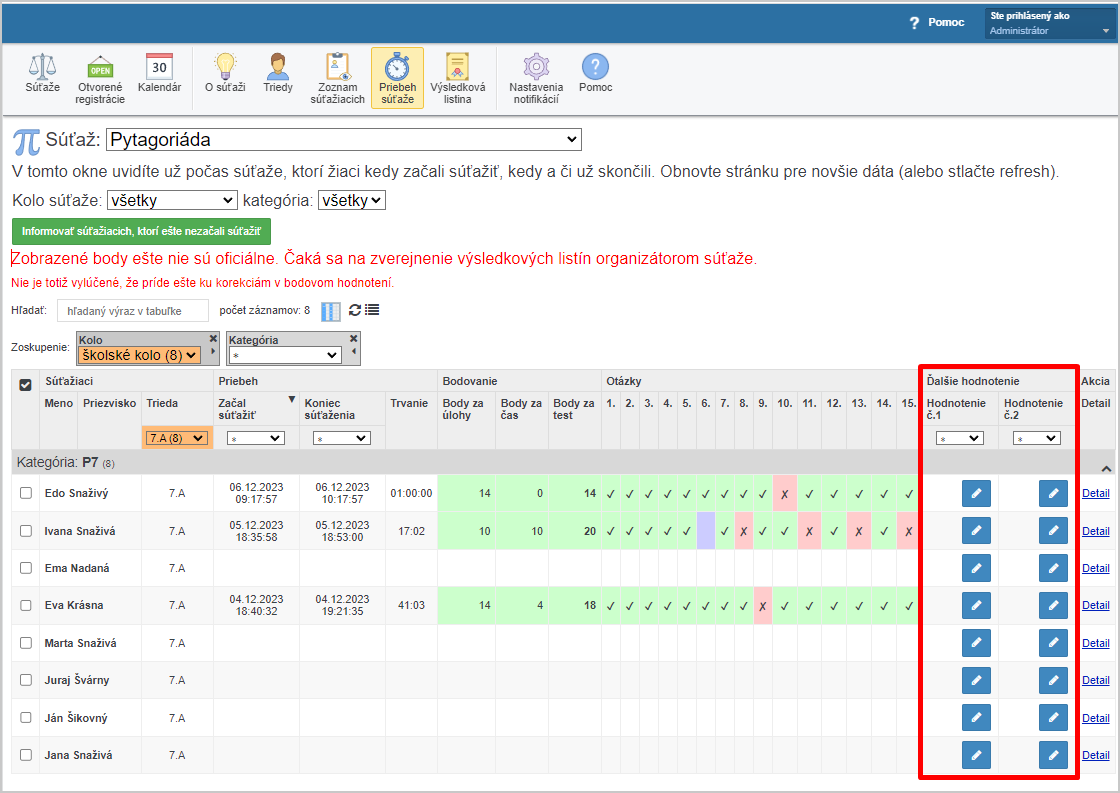The width and height of the screenshot is (1120, 793).
Task: Open the Administrátor account dropdown
Action: [1049, 24]
